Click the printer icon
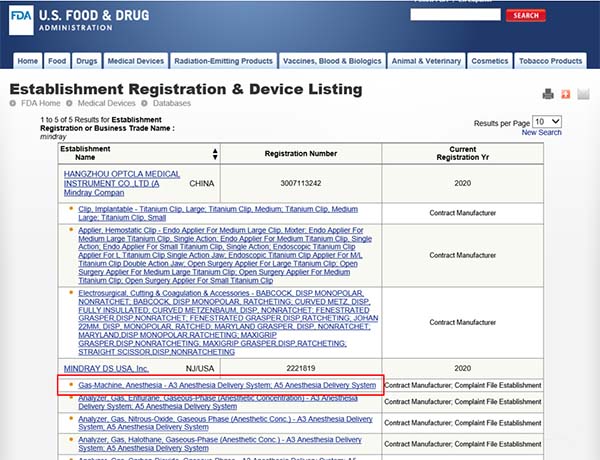Screen dimensions: 600x460 coord(548,94)
